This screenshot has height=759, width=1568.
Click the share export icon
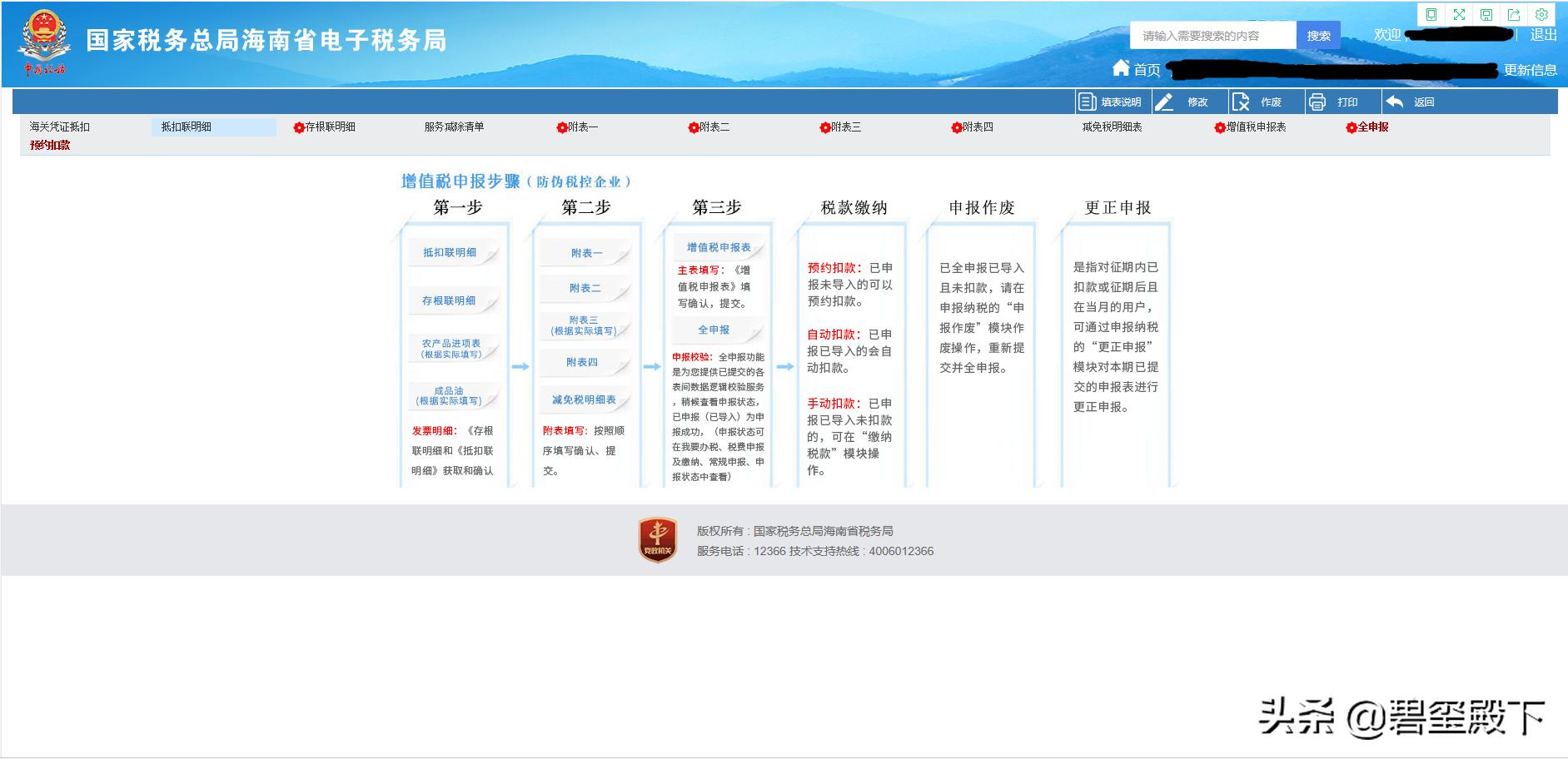(1514, 12)
